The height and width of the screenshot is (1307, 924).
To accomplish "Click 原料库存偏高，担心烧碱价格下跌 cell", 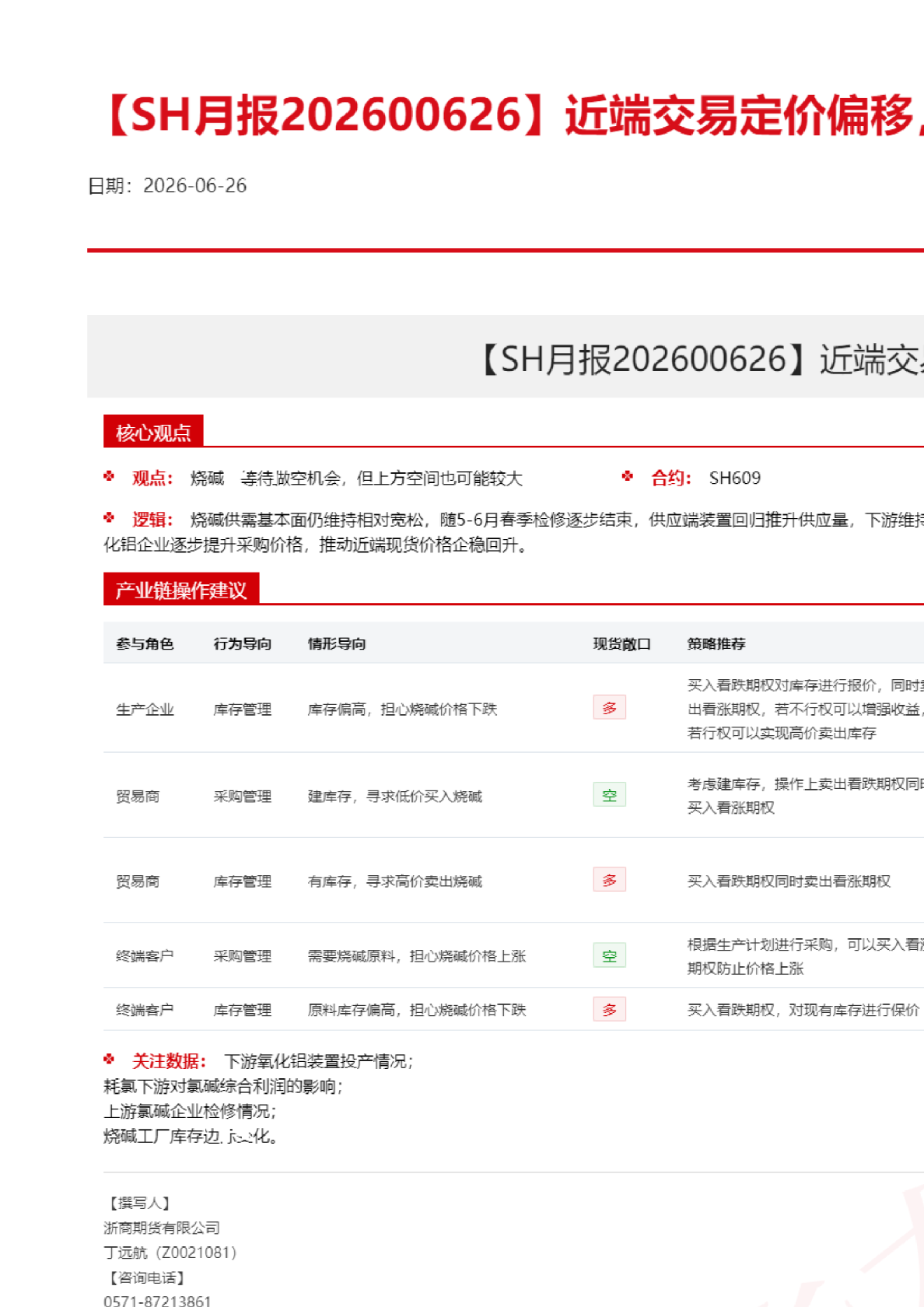I will click(417, 1010).
